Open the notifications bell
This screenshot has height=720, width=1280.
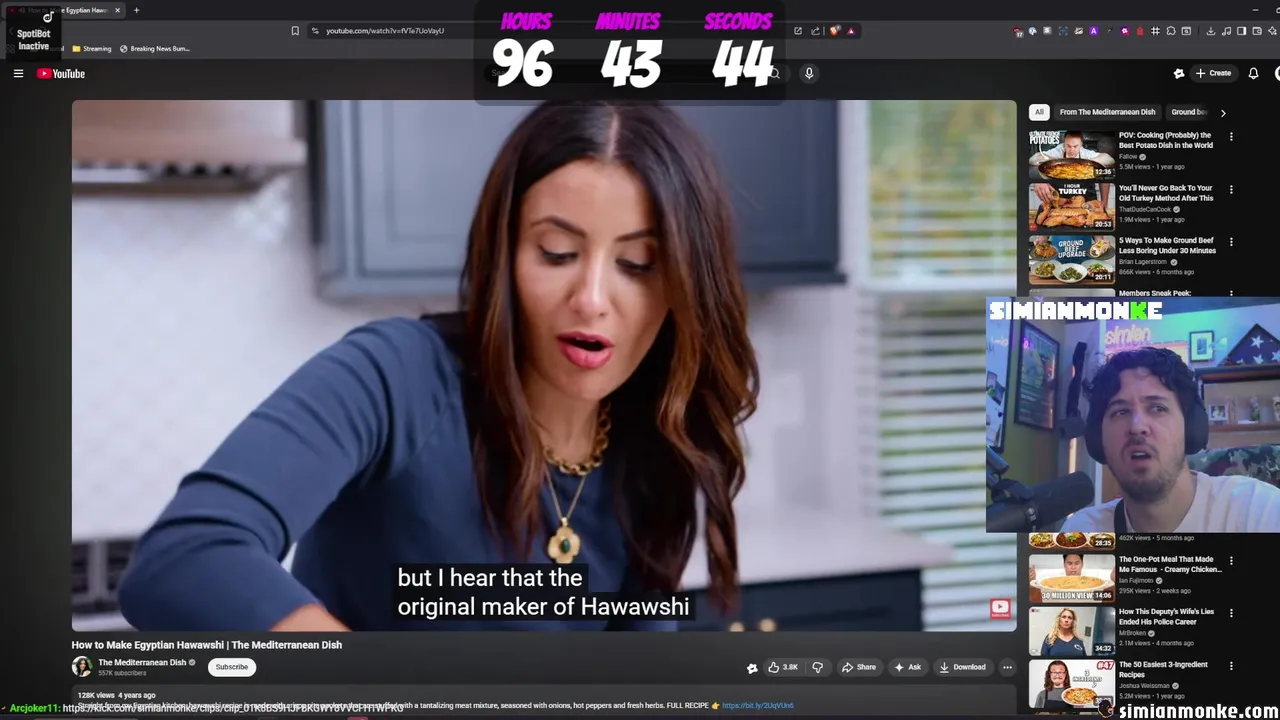pyautogui.click(x=1253, y=73)
